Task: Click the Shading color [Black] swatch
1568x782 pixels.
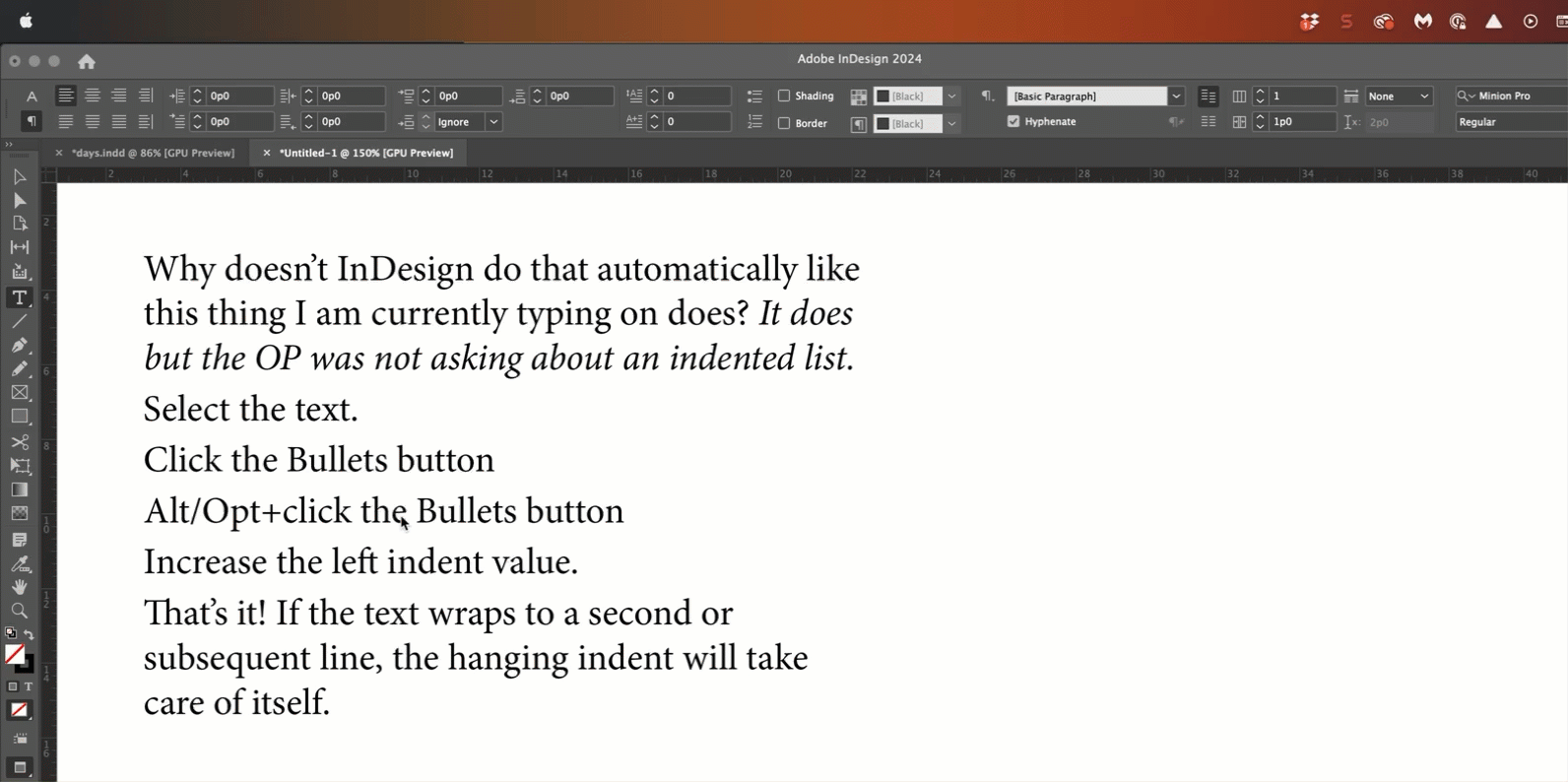Action: pos(908,97)
